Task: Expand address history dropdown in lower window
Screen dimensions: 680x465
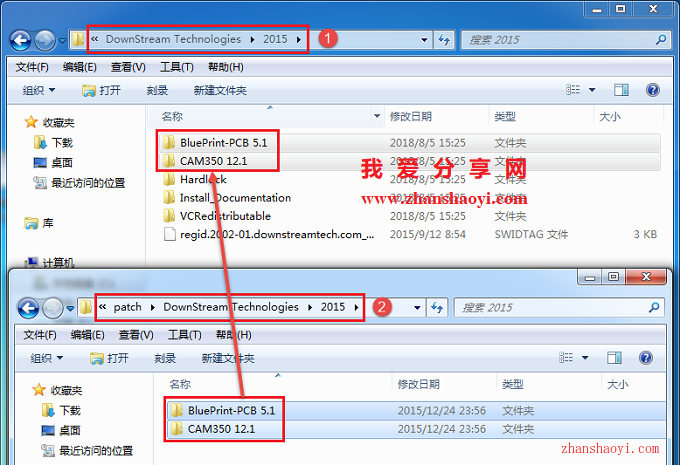Action: 417,308
